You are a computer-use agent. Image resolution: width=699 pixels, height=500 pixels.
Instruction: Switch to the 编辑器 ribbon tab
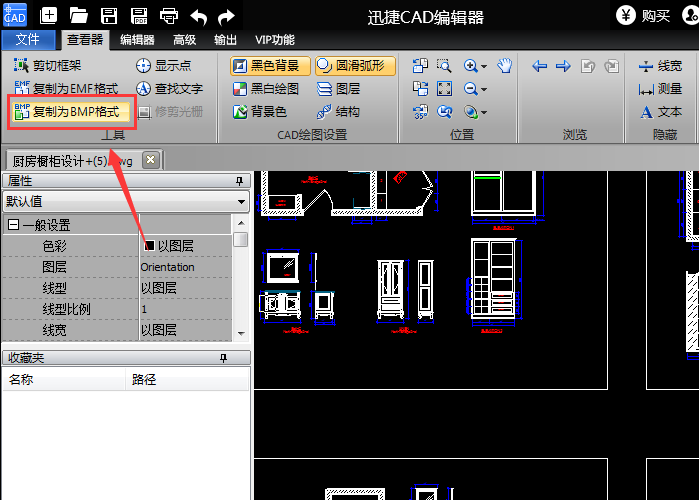pyautogui.click(x=137, y=40)
